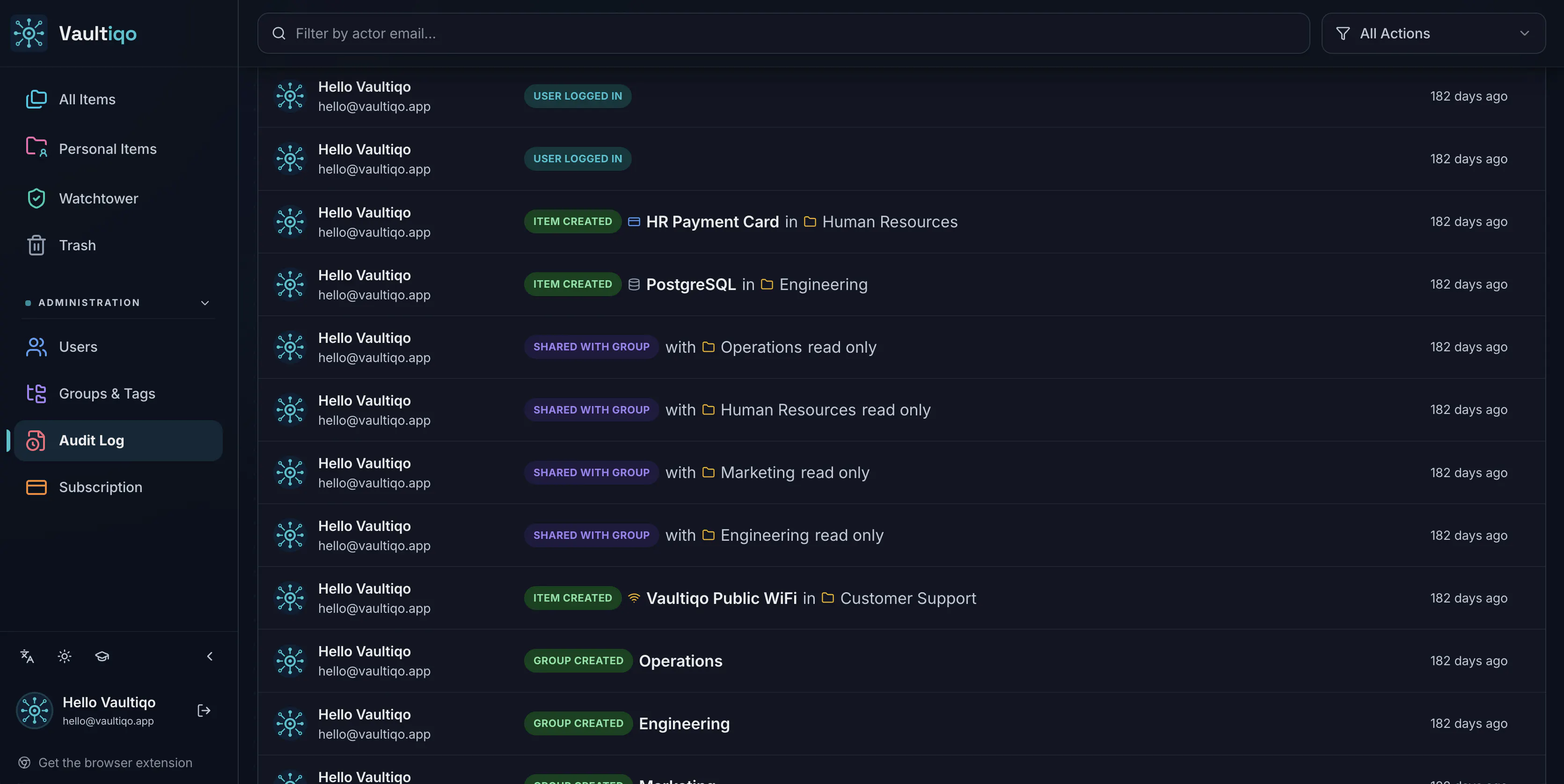Toggle the light/dark theme icon
This screenshot has height=784, width=1564.
click(65, 656)
